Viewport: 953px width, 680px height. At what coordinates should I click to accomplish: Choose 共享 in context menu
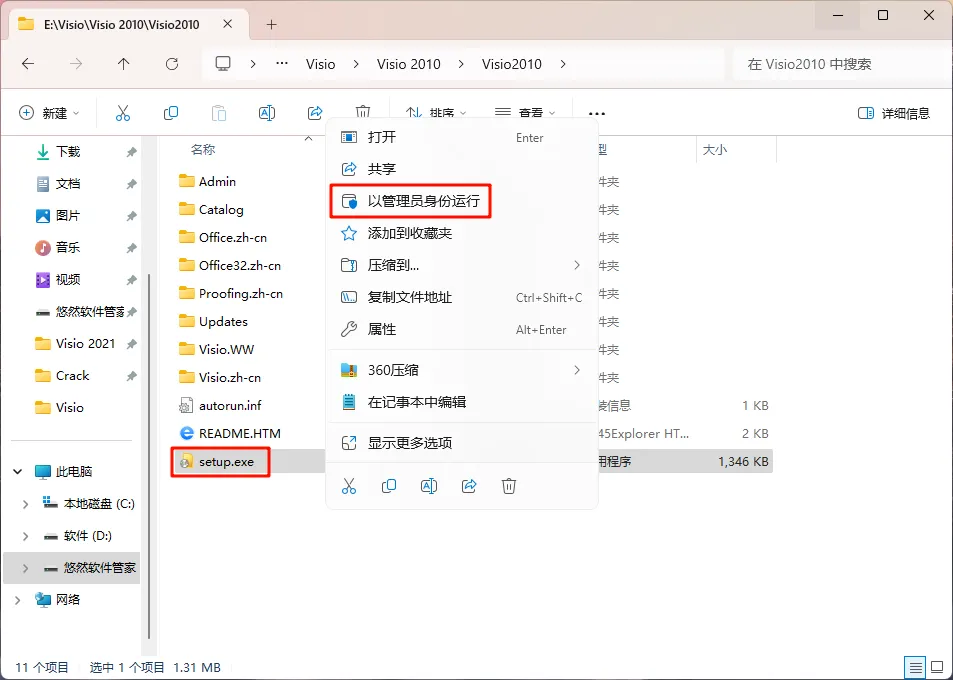pyautogui.click(x=462, y=169)
